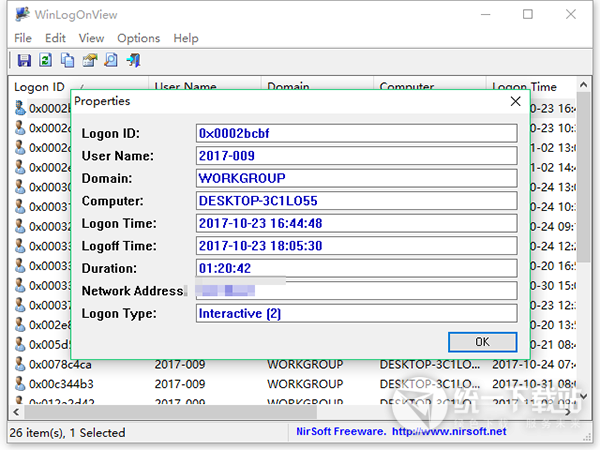Click the user icon in row 0x0078c4ca
This screenshot has width=600, height=450.
pos(20,365)
